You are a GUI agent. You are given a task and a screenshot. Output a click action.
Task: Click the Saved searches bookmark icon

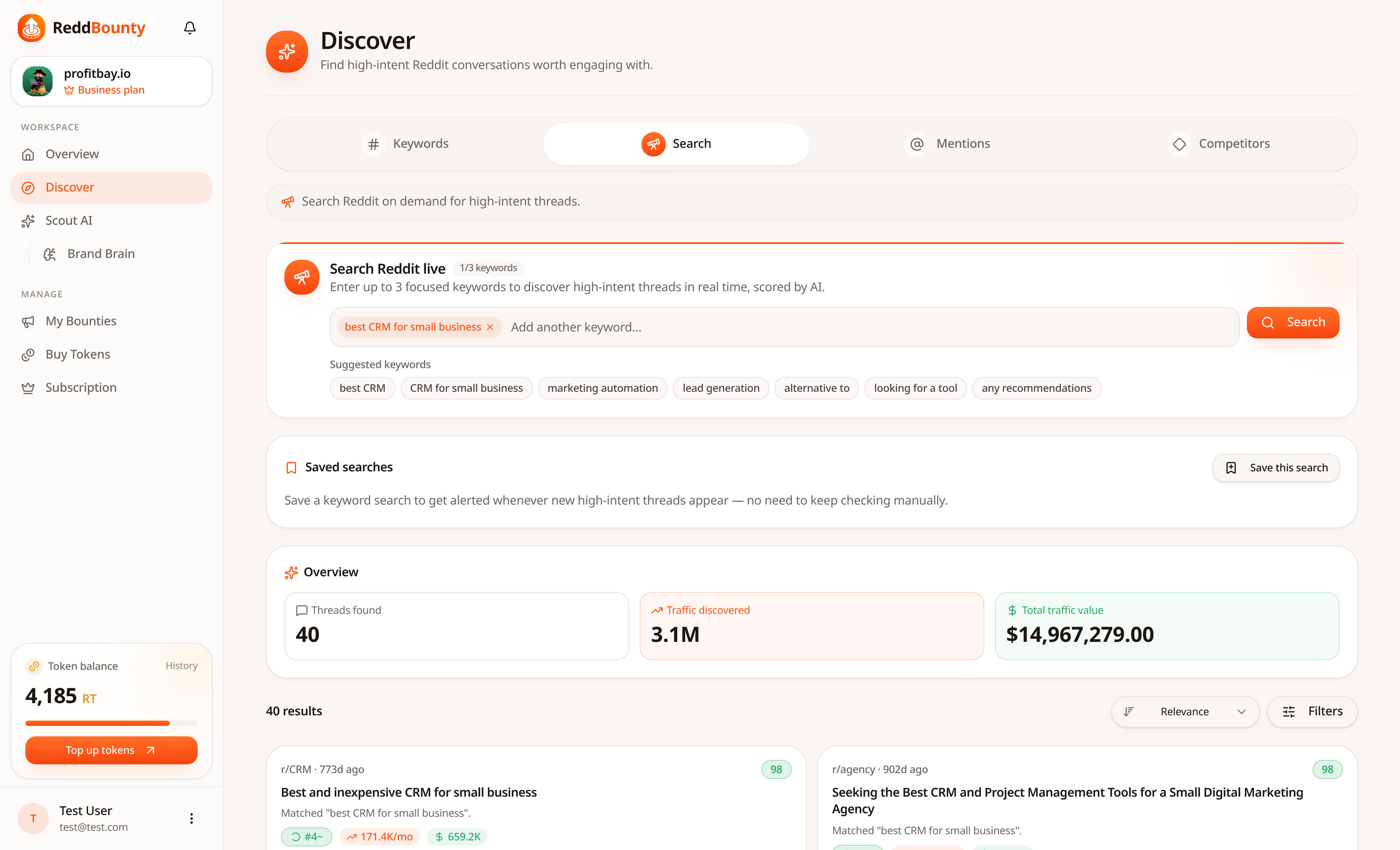(291, 468)
